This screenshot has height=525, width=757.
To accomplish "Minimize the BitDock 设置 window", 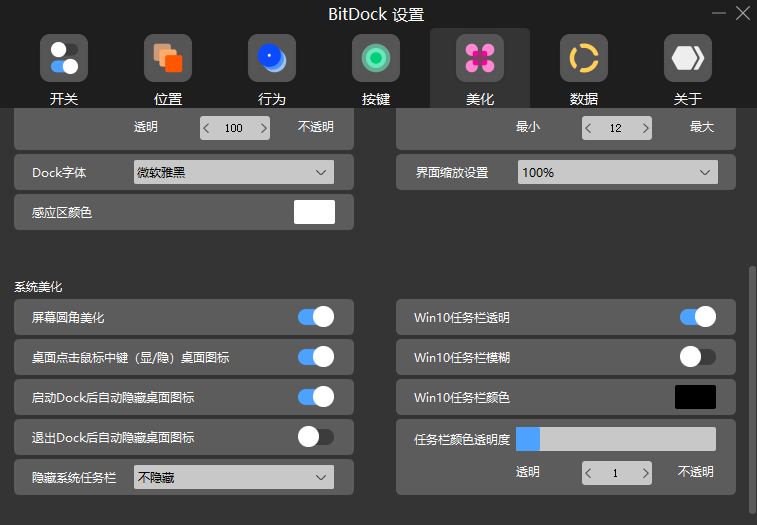I will point(719,13).
